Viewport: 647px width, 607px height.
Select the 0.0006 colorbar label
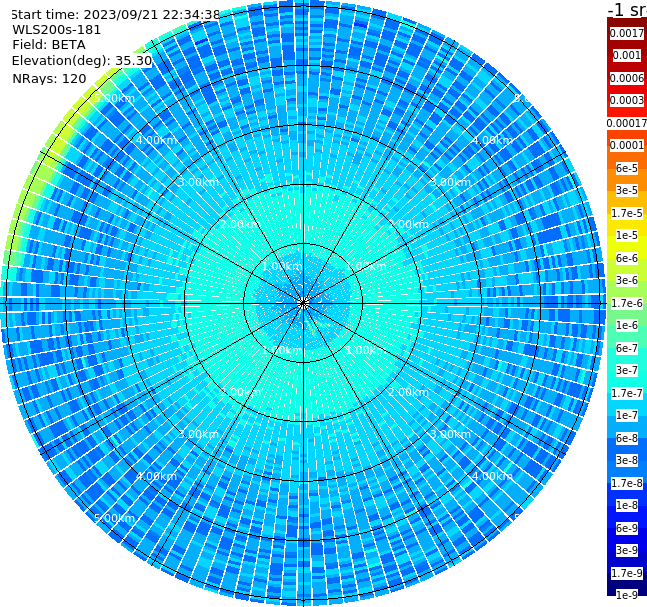[x=627, y=78]
